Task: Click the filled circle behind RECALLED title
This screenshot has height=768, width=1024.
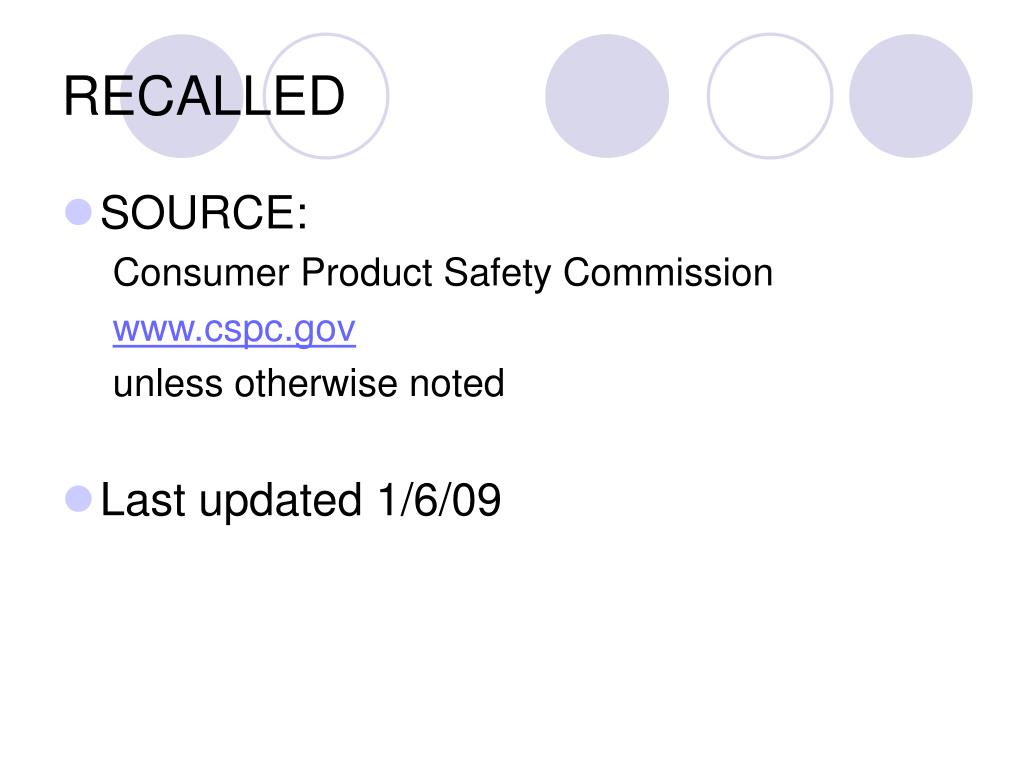Action: point(182,96)
